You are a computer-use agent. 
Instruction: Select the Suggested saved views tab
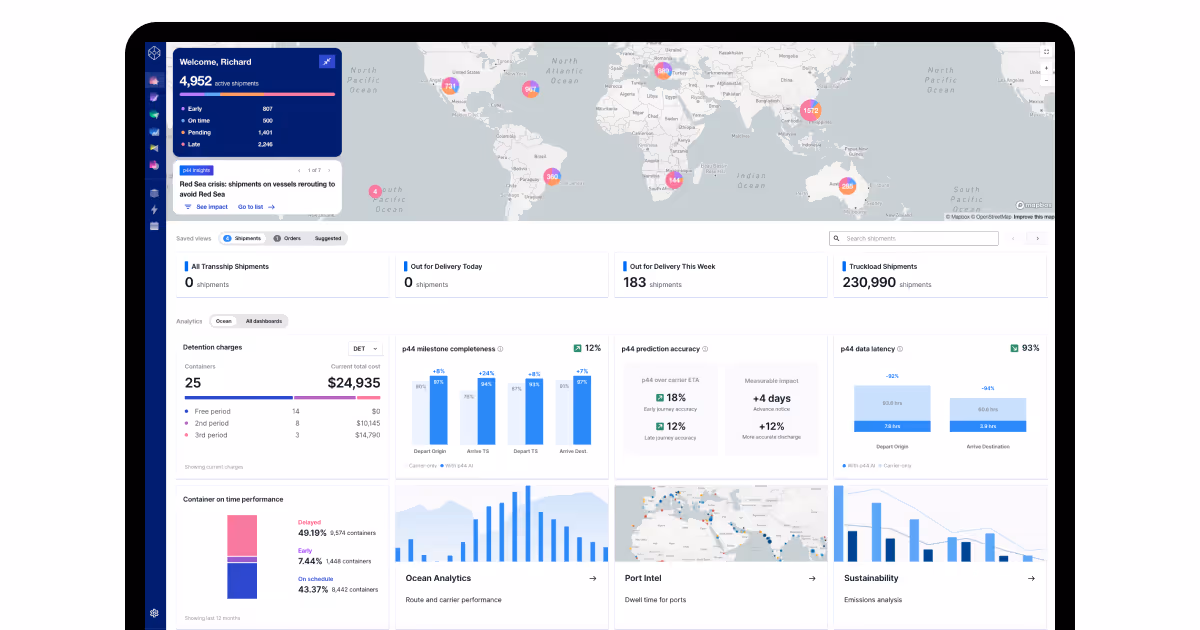(328, 238)
